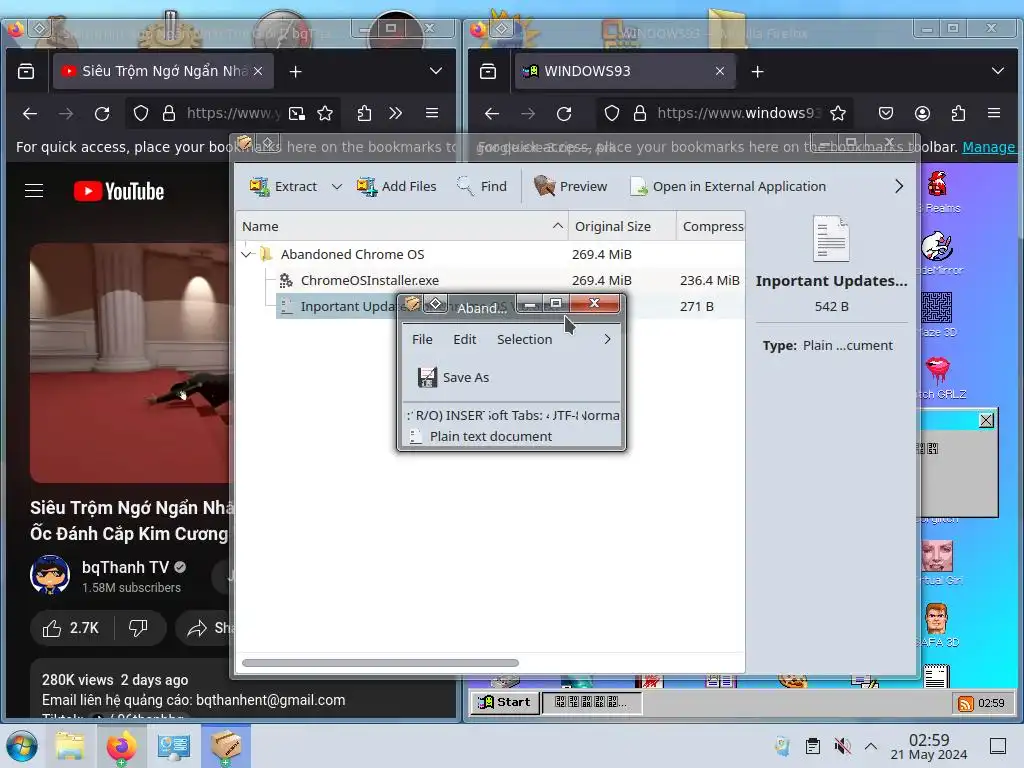Open Firefox from the OS taskbar
This screenshot has height=768, width=1024.
click(x=121, y=746)
